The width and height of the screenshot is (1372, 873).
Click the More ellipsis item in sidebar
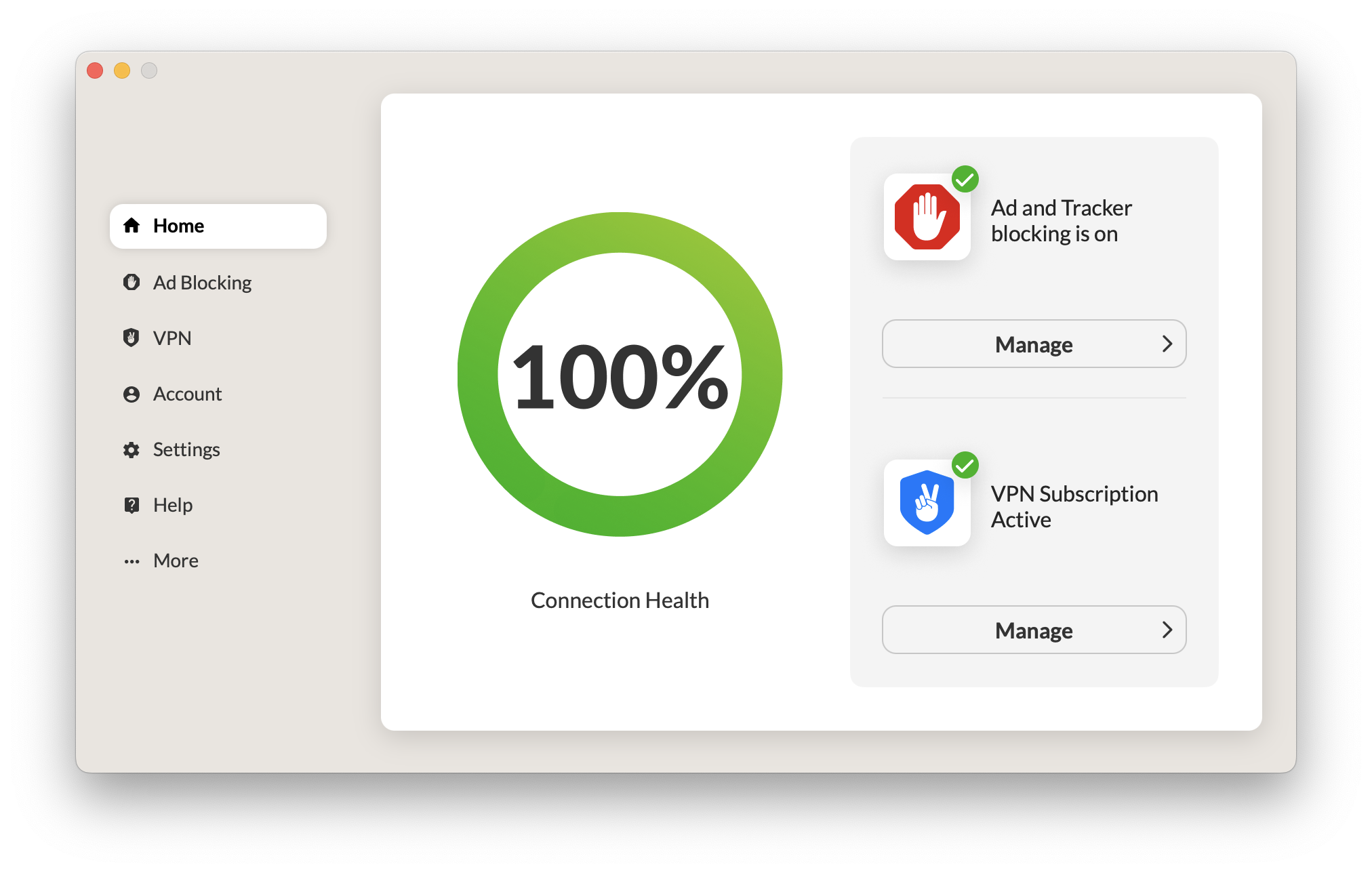click(x=175, y=559)
